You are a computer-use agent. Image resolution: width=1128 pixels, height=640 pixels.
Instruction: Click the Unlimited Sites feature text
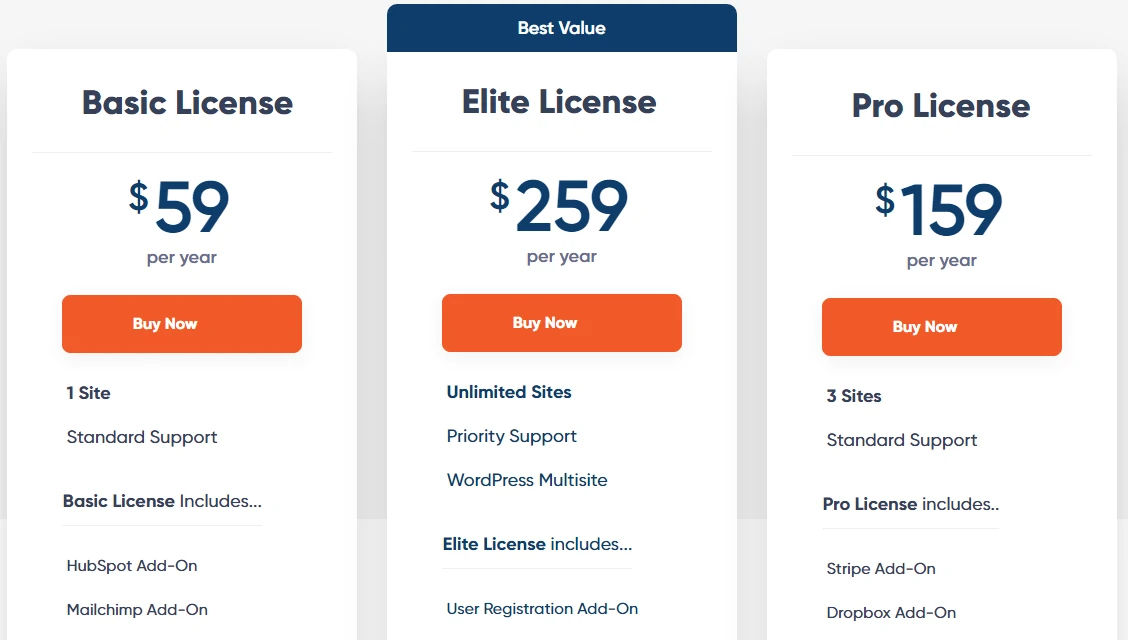coord(509,392)
